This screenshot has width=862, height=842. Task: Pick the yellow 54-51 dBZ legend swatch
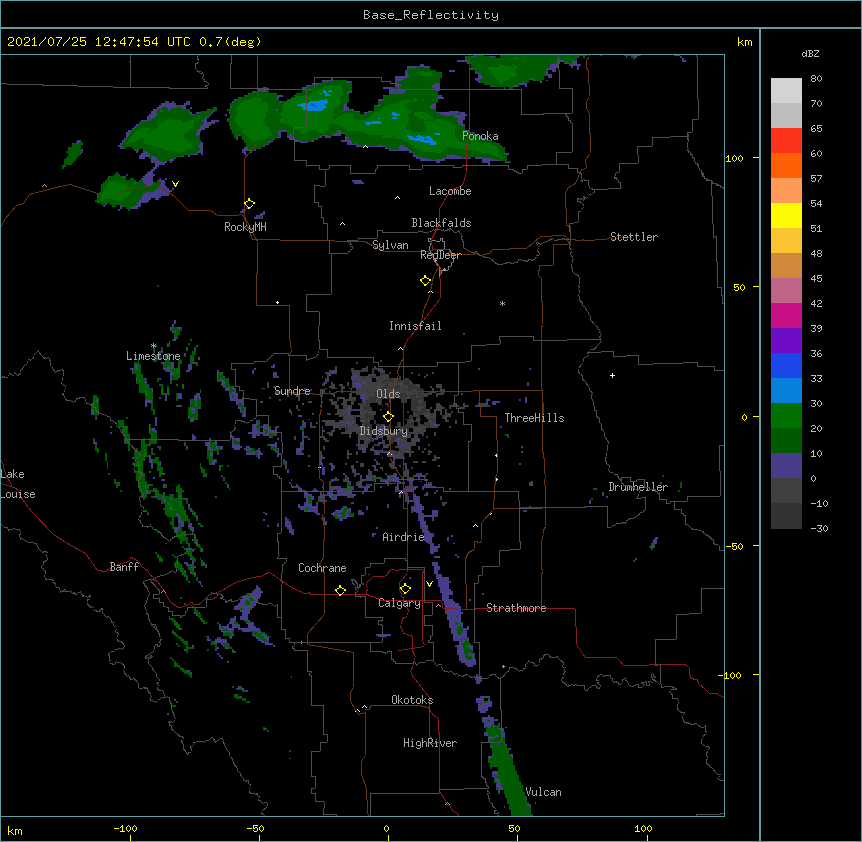[x=786, y=215]
